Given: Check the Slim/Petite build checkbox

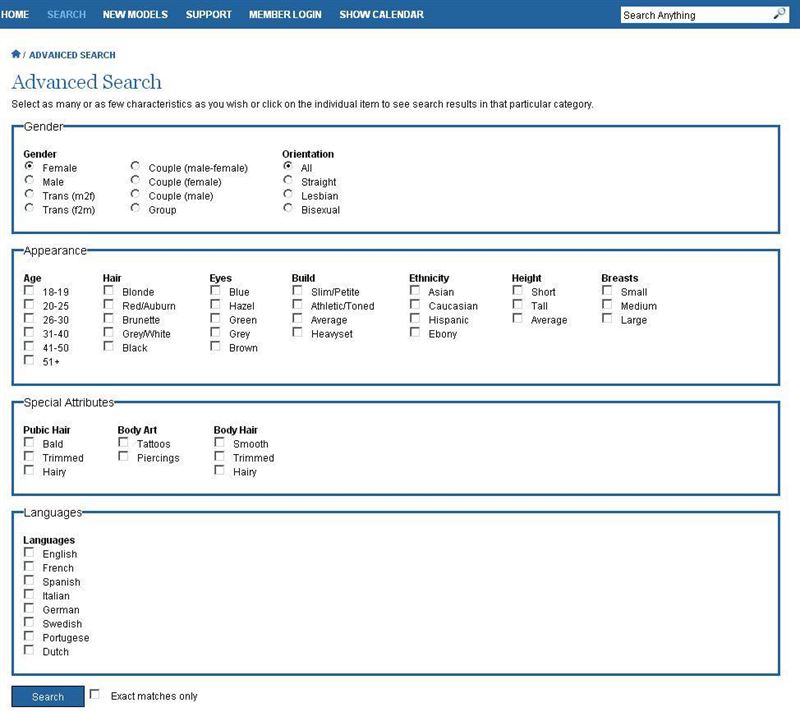Looking at the screenshot, I should (297, 290).
